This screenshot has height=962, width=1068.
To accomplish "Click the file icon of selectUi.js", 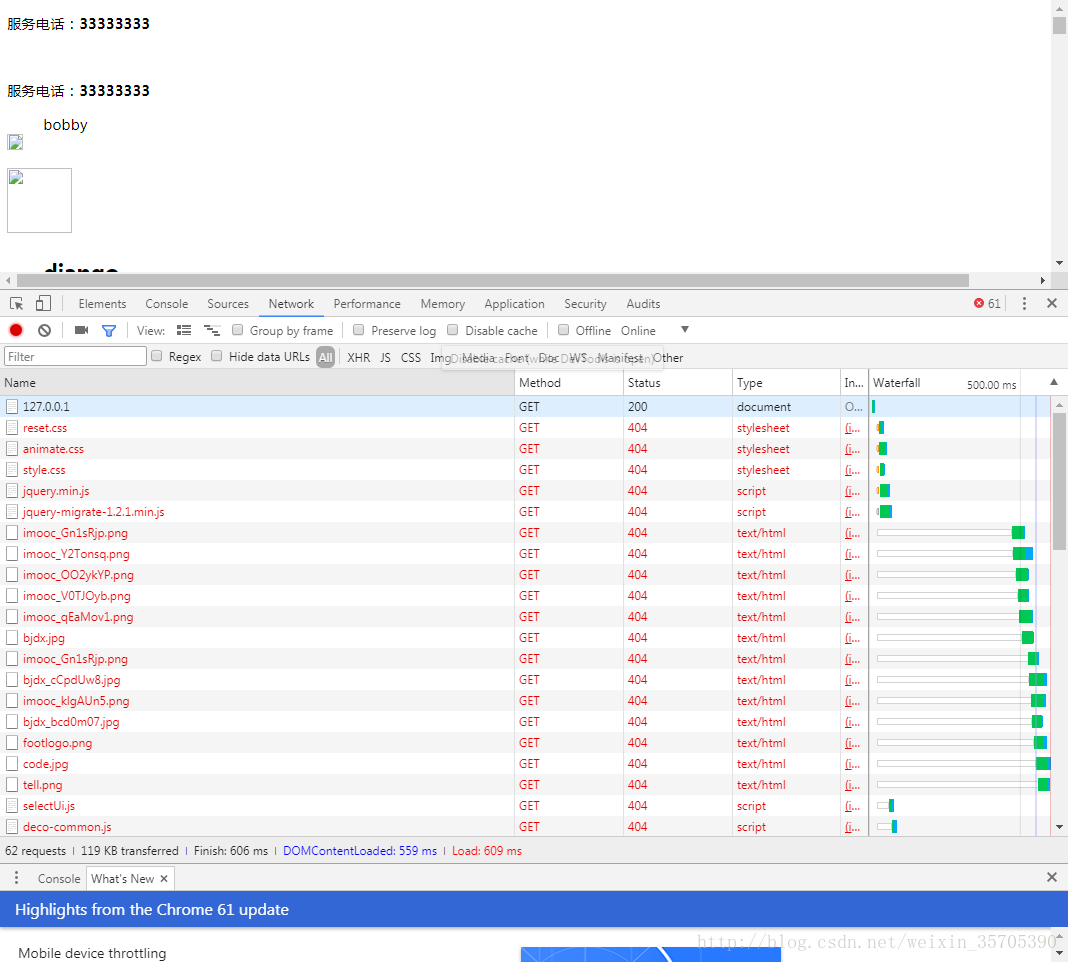I will click(12, 806).
